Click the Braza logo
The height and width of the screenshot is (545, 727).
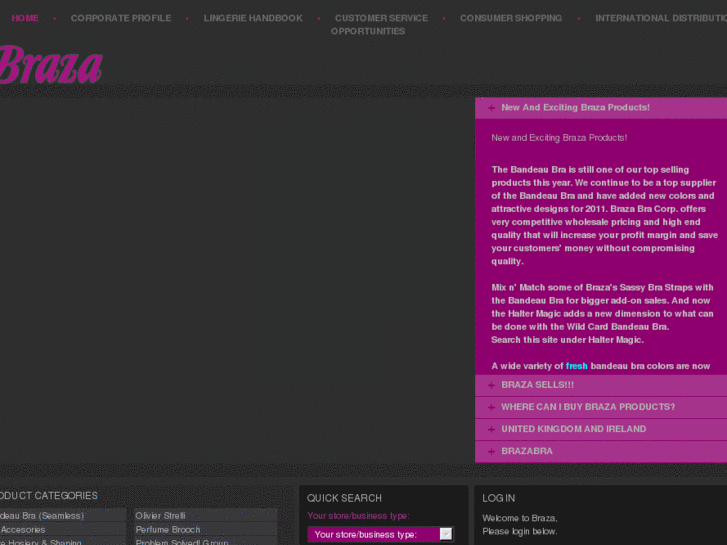tap(50, 65)
